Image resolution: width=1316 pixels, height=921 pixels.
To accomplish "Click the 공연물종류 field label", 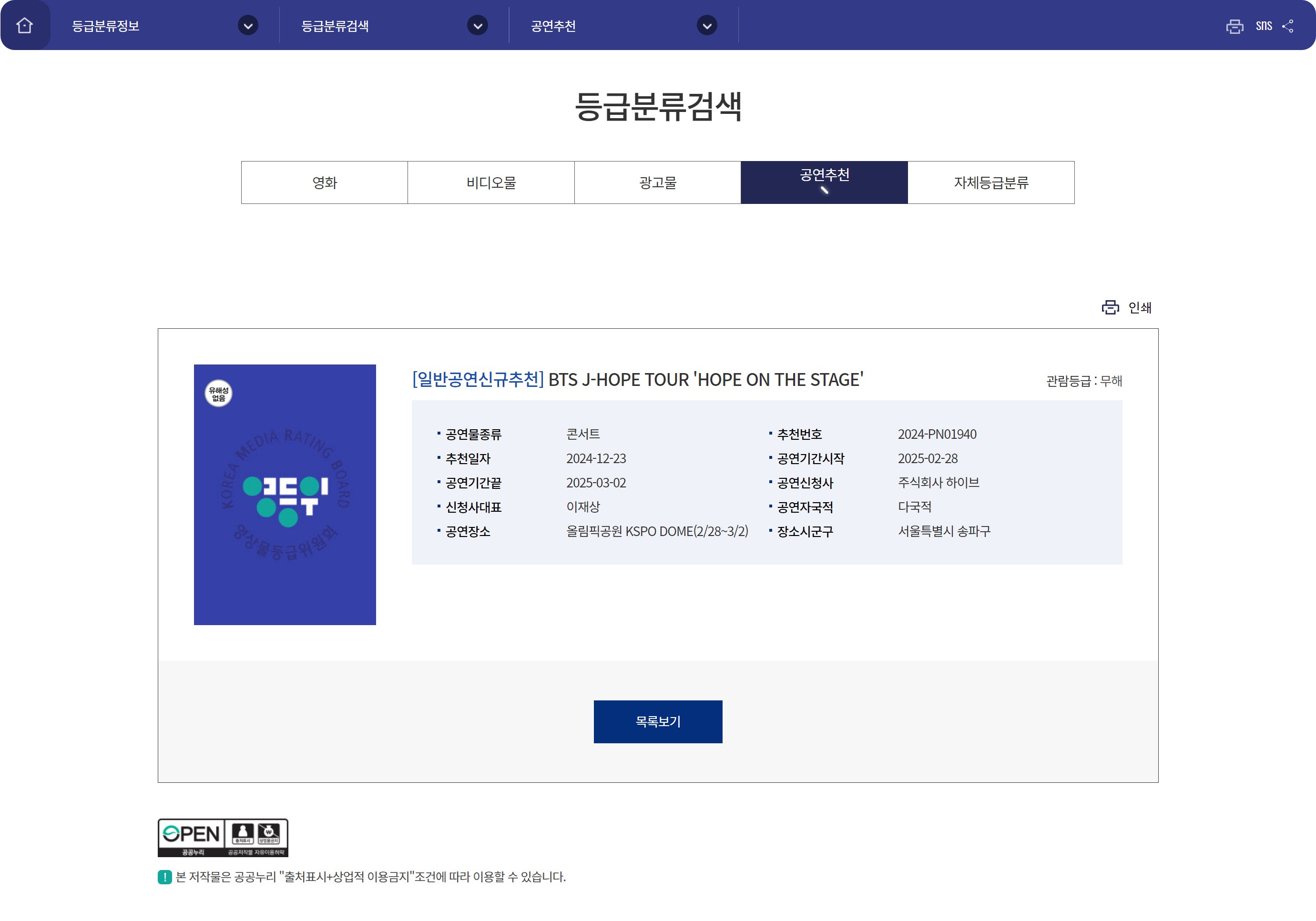I will click(473, 435).
